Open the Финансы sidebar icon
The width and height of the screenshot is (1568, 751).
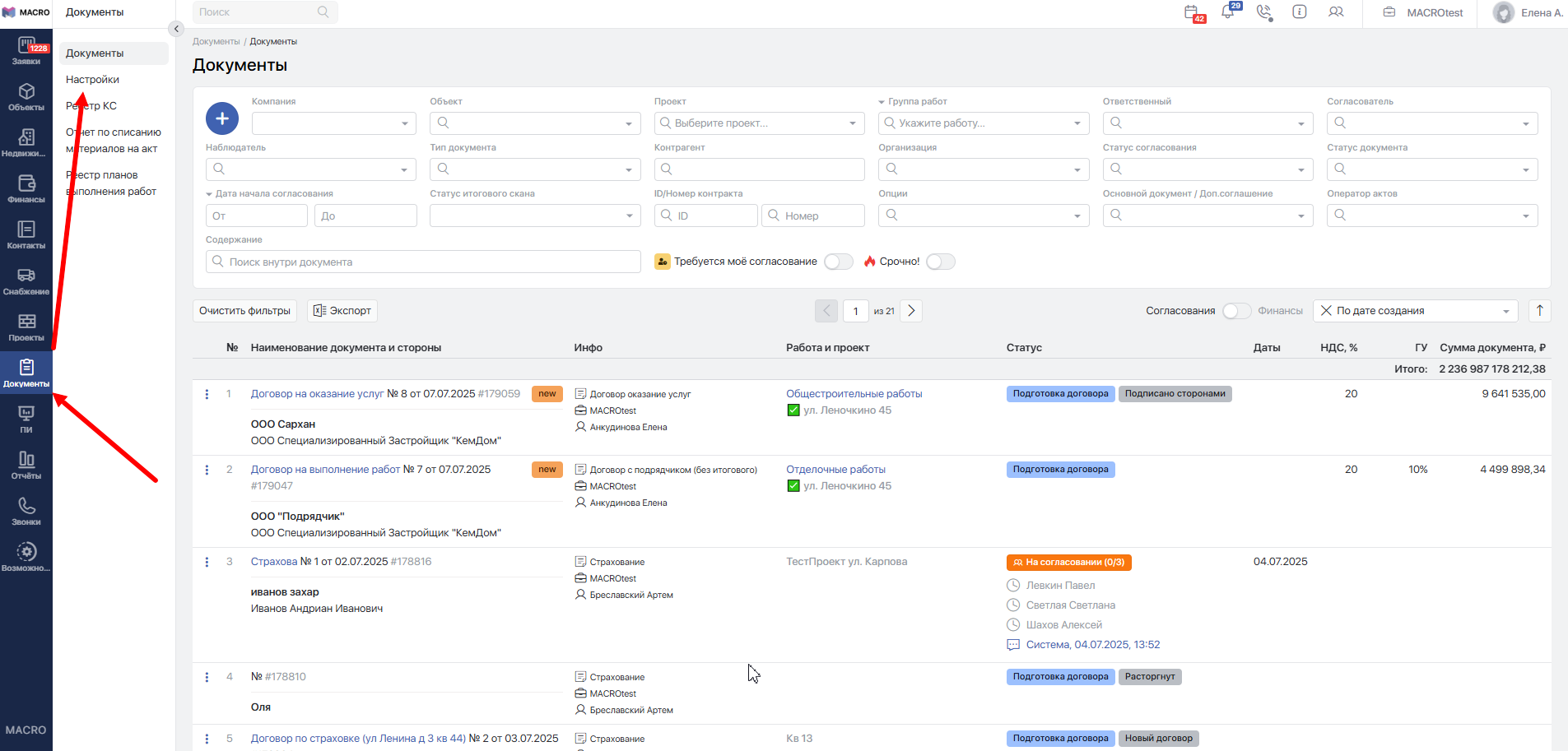[26, 188]
